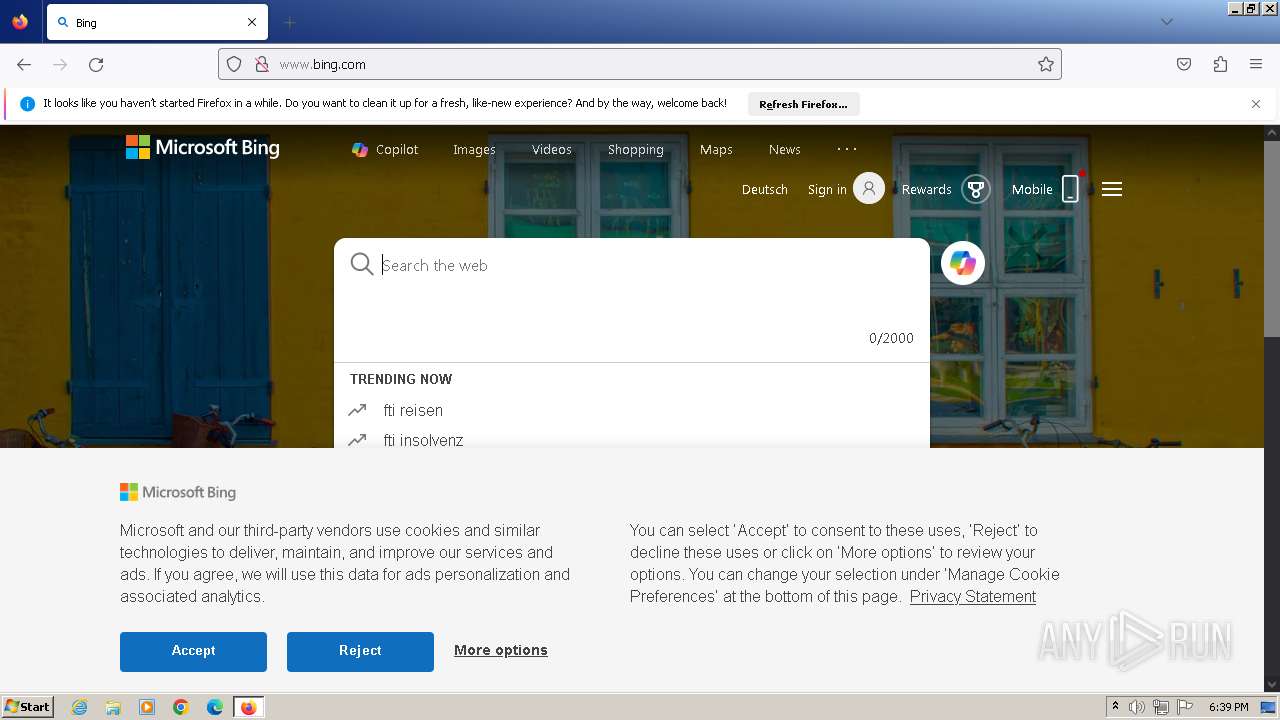
Task: Click the address bar URL www.bing.com
Action: click(x=322, y=64)
